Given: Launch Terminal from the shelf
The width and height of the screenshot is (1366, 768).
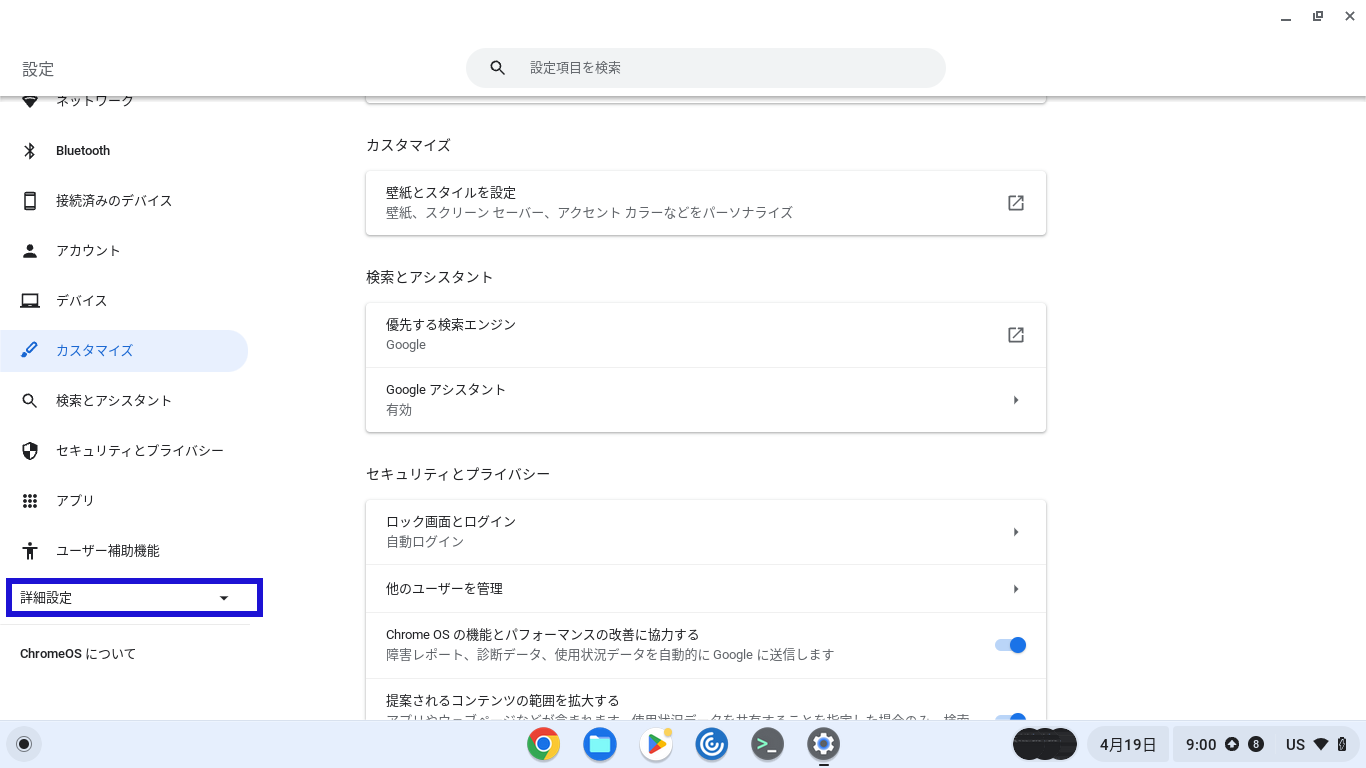Looking at the screenshot, I should pyautogui.click(x=767, y=744).
